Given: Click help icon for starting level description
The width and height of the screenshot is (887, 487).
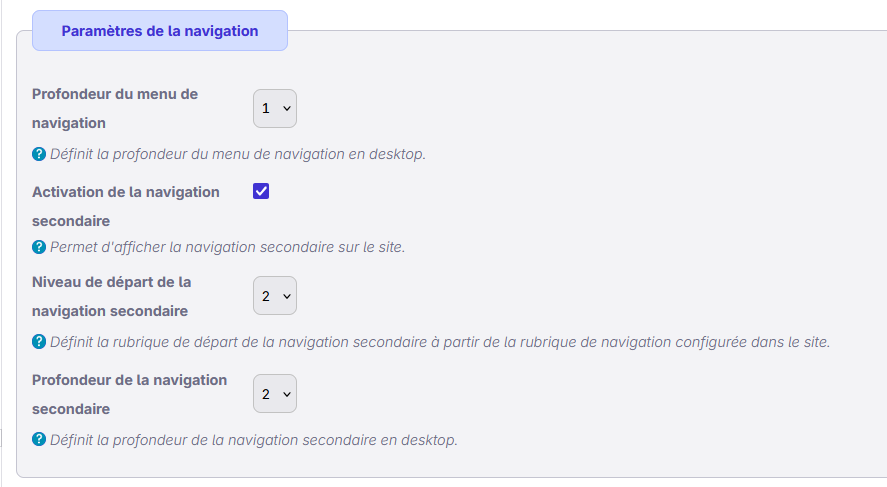Looking at the screenshot, I should 39,342.
